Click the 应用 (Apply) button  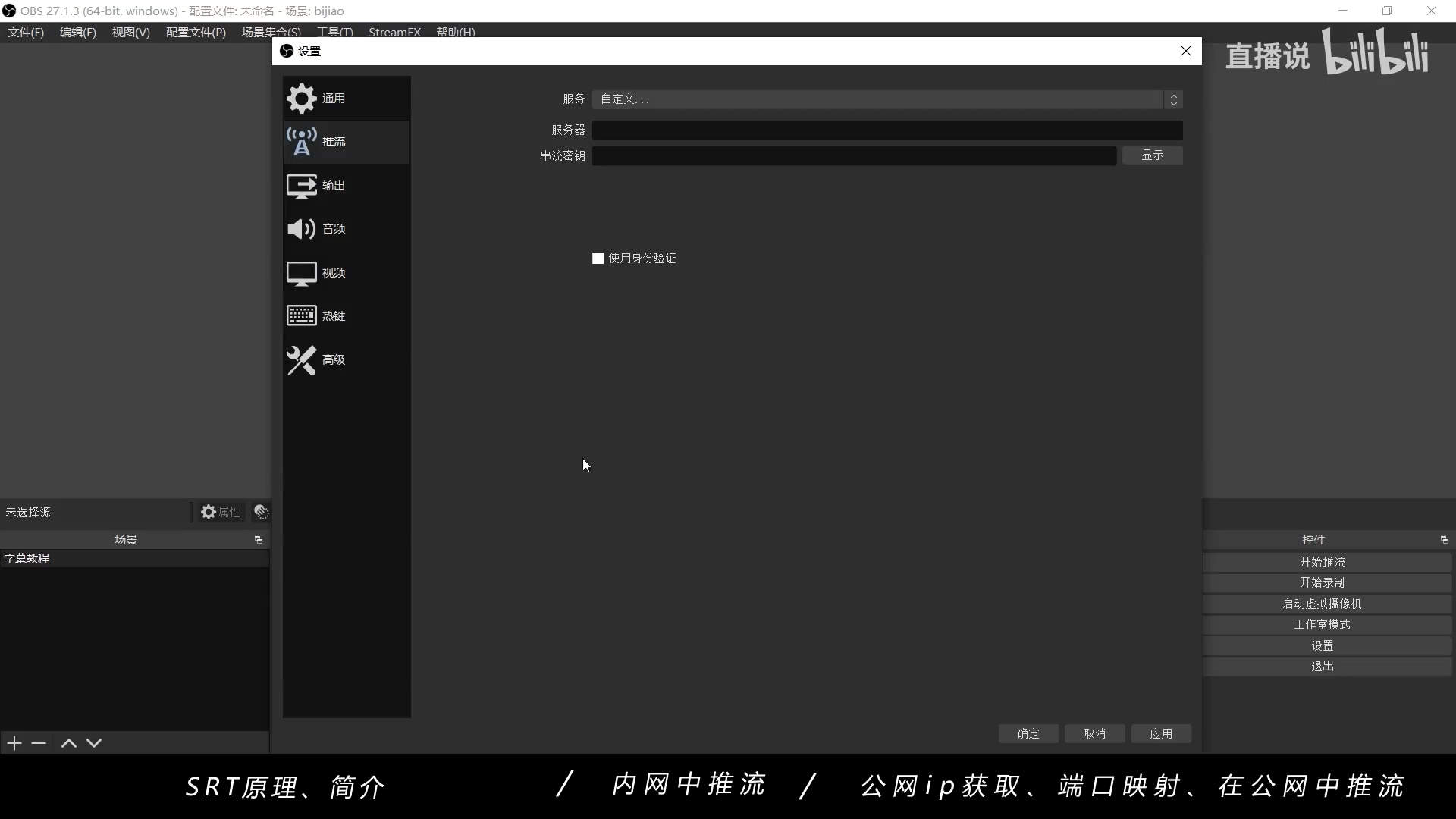pos(1160,733)
